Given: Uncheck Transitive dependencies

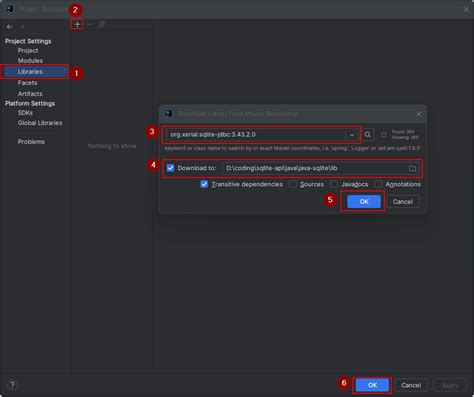Looking at the screenshot, I should (x=204, y=184).
